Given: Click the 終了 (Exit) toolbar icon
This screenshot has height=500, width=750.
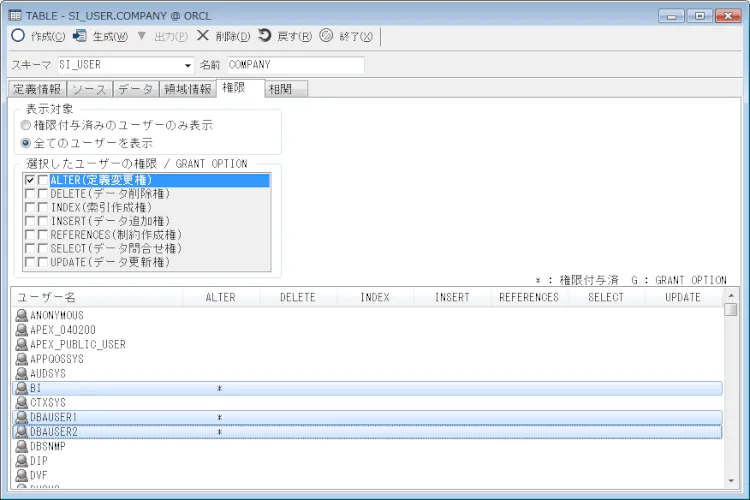Looking at the screenshot, I should [x=326, y=35].
